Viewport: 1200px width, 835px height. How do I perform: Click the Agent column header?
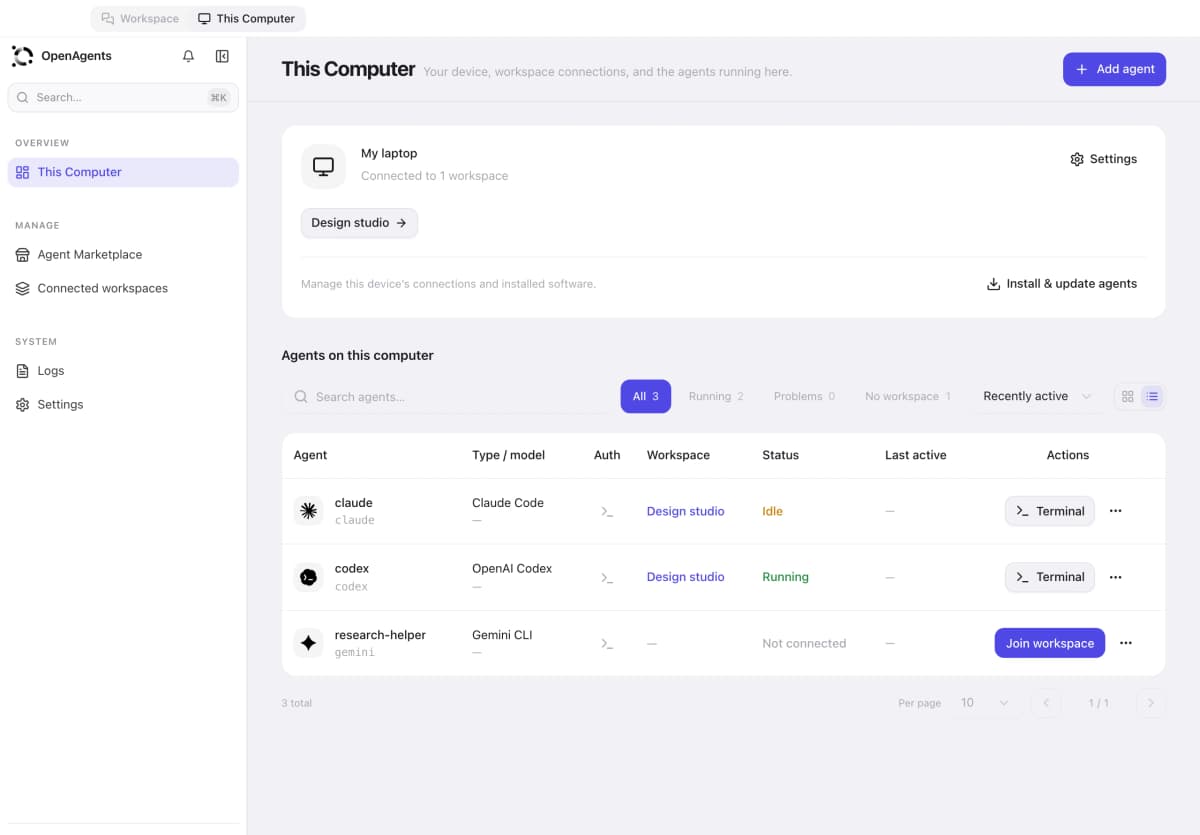point(310,455)
